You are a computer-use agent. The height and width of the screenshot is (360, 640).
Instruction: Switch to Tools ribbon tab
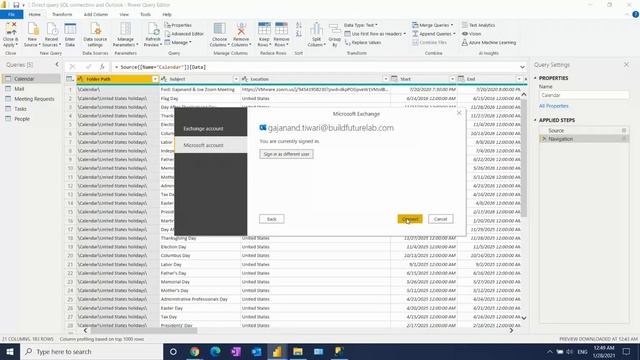click(145, 14)
